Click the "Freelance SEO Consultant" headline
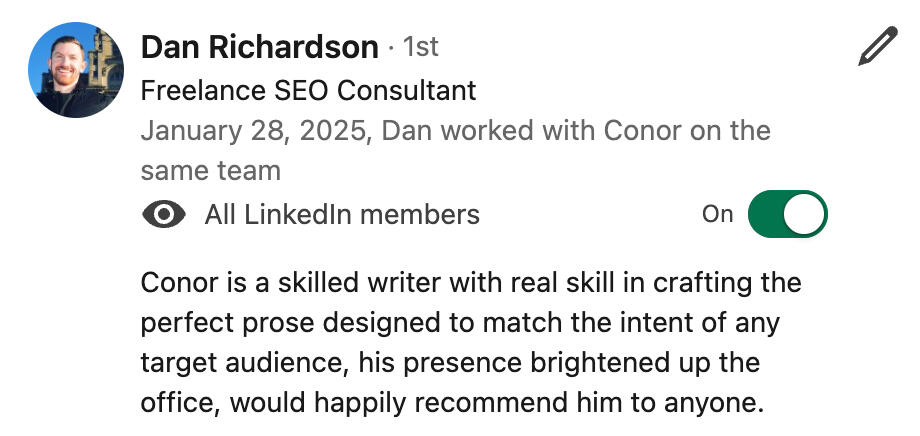Viewport: 920px width, 436px height. coord(308,91)
